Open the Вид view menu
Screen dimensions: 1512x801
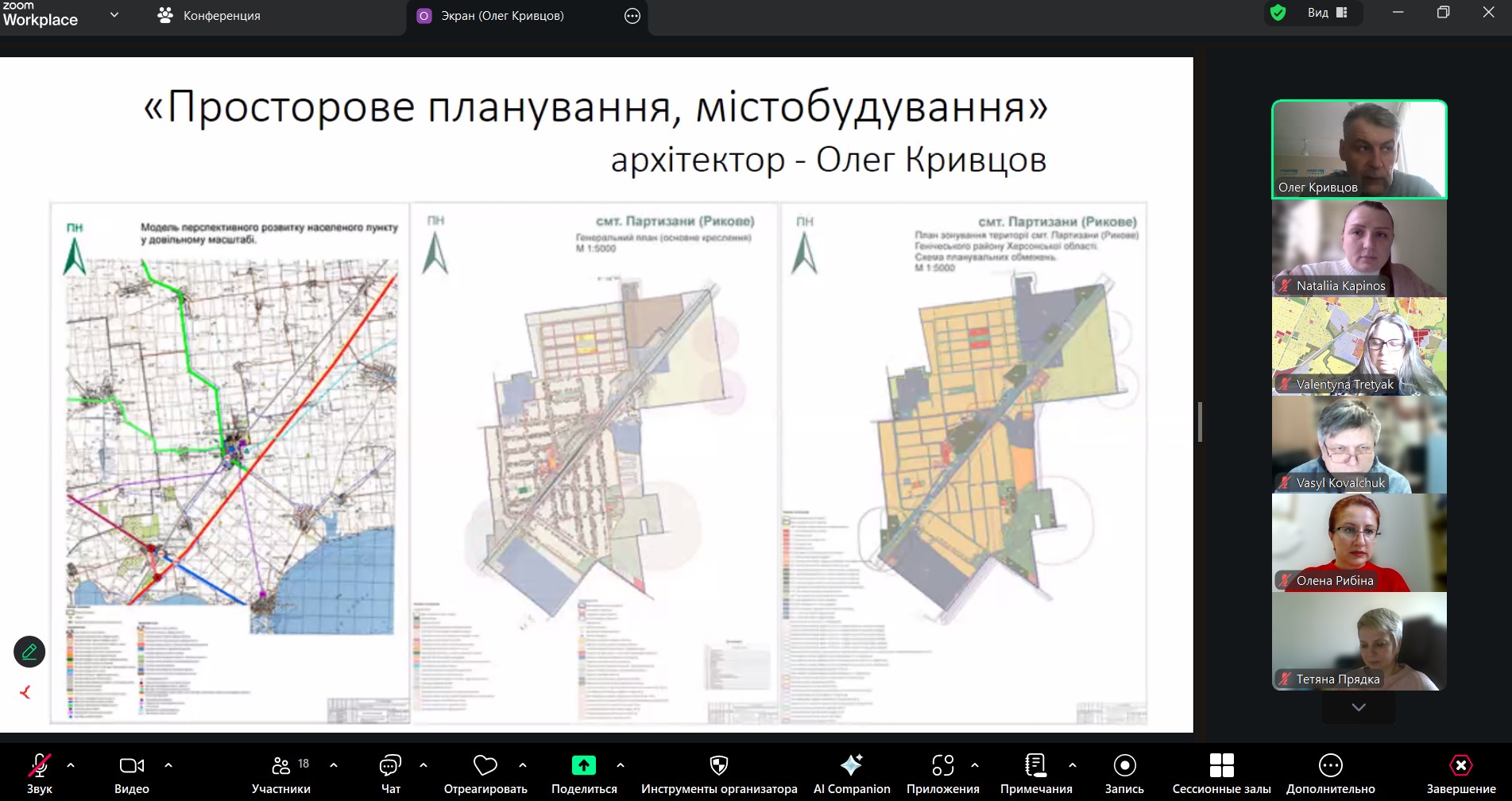1327,13
